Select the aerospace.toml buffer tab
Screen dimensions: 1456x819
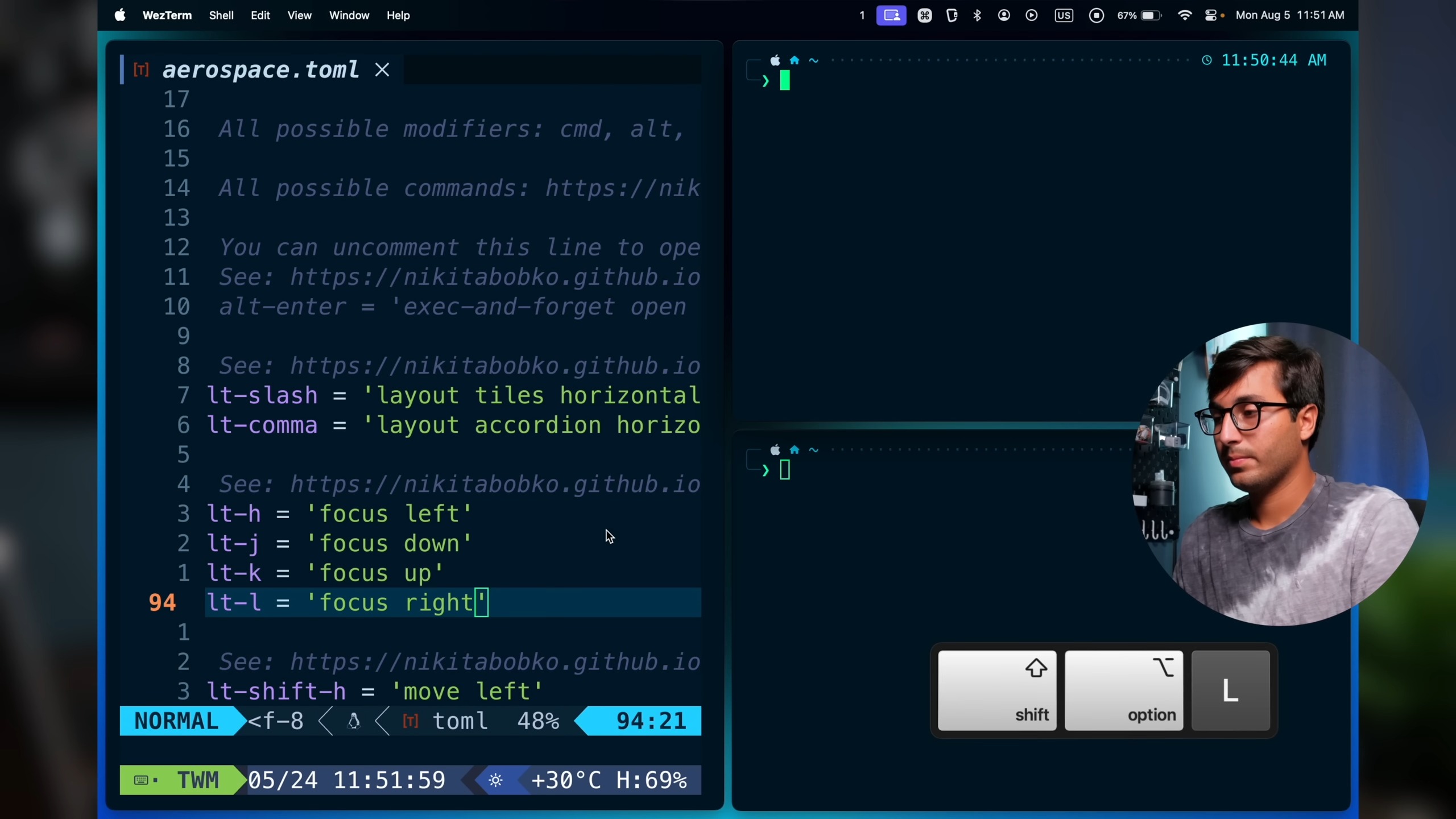(x=260, y=70)
